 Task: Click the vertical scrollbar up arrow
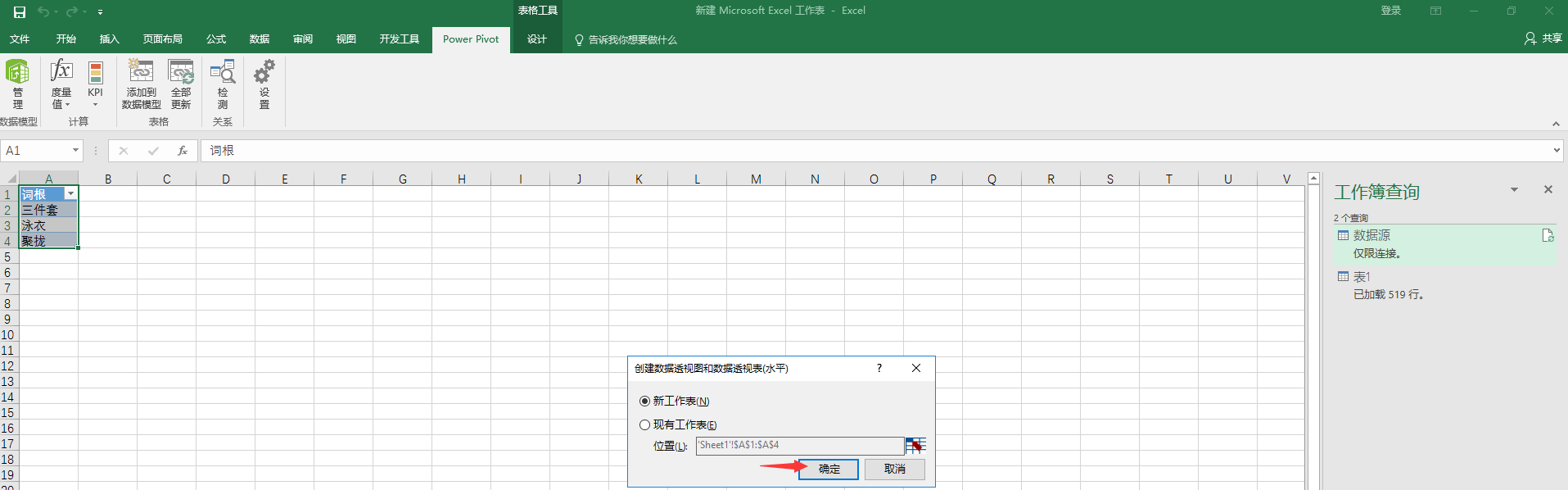coord(1313,178)
